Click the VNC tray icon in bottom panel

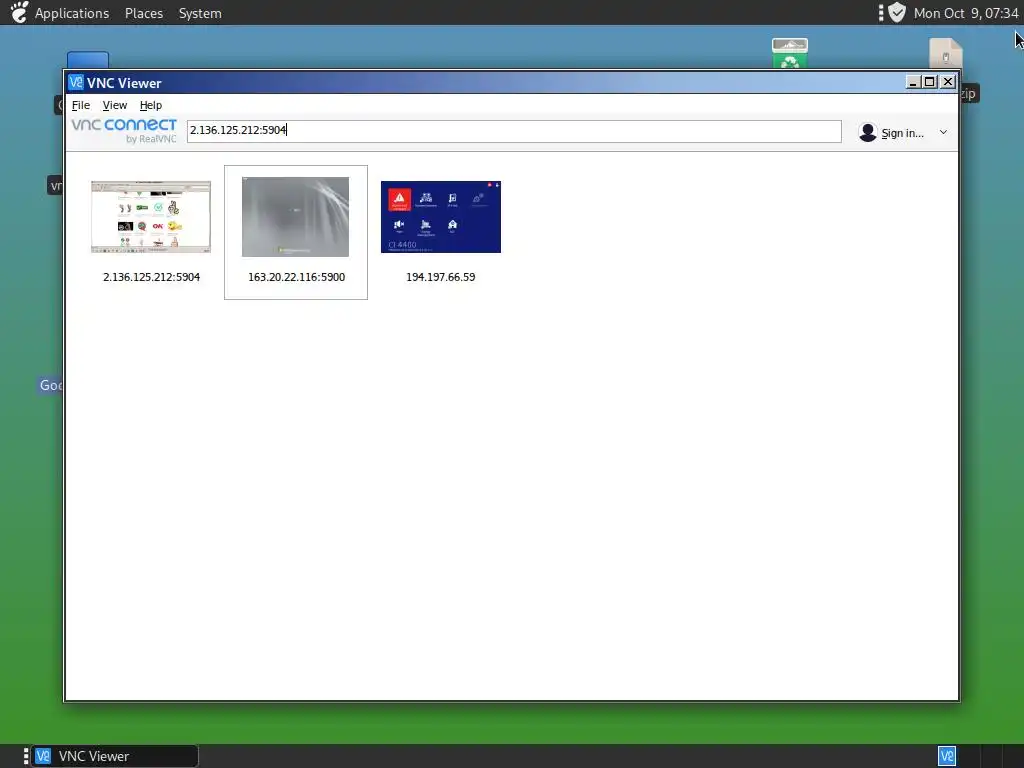pos(947,756)
